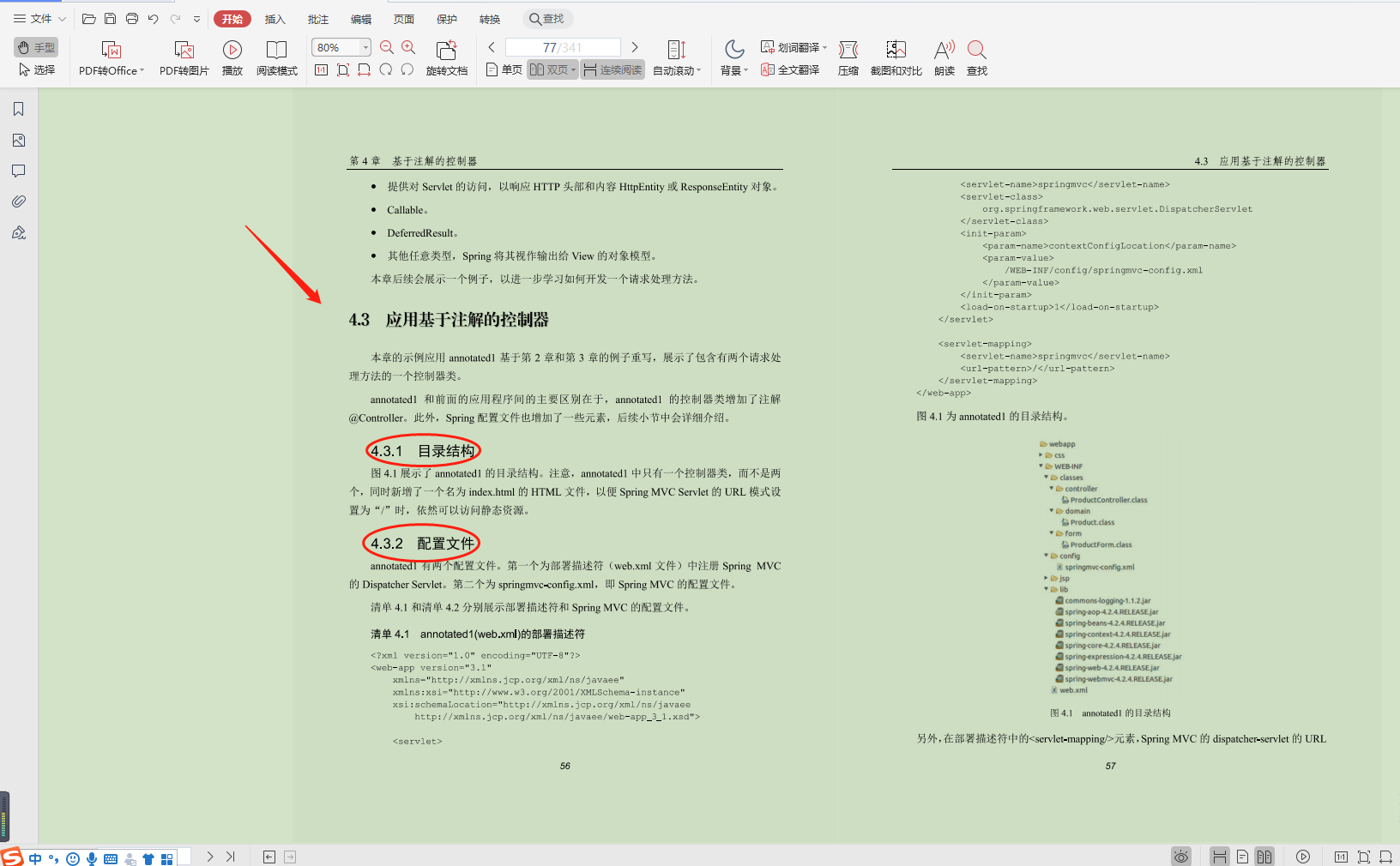Viewport: 1400px width, 866px height.
Task: Open 自动滚动 auto scroll dropdown
Action: tap(677, 58)
